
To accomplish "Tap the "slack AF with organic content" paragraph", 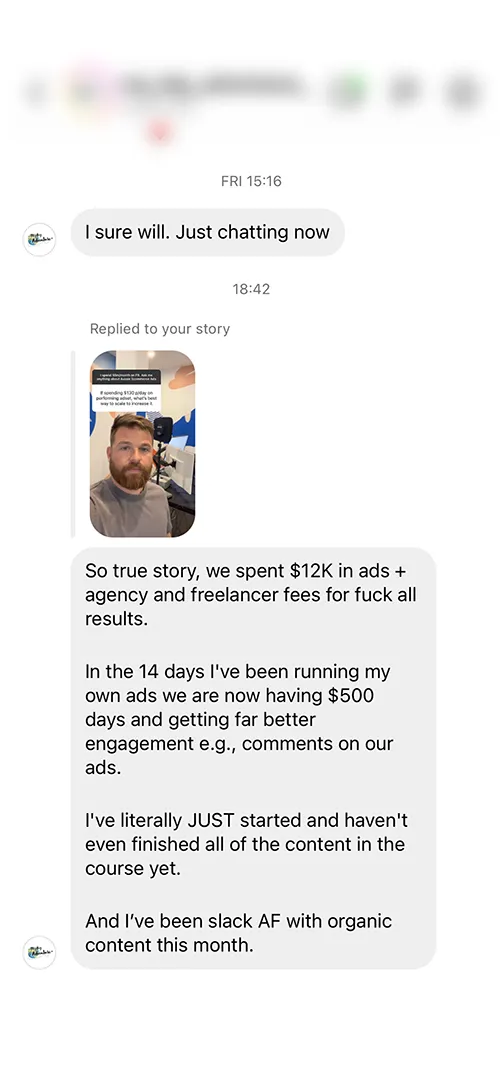I will tap(239, 933).
